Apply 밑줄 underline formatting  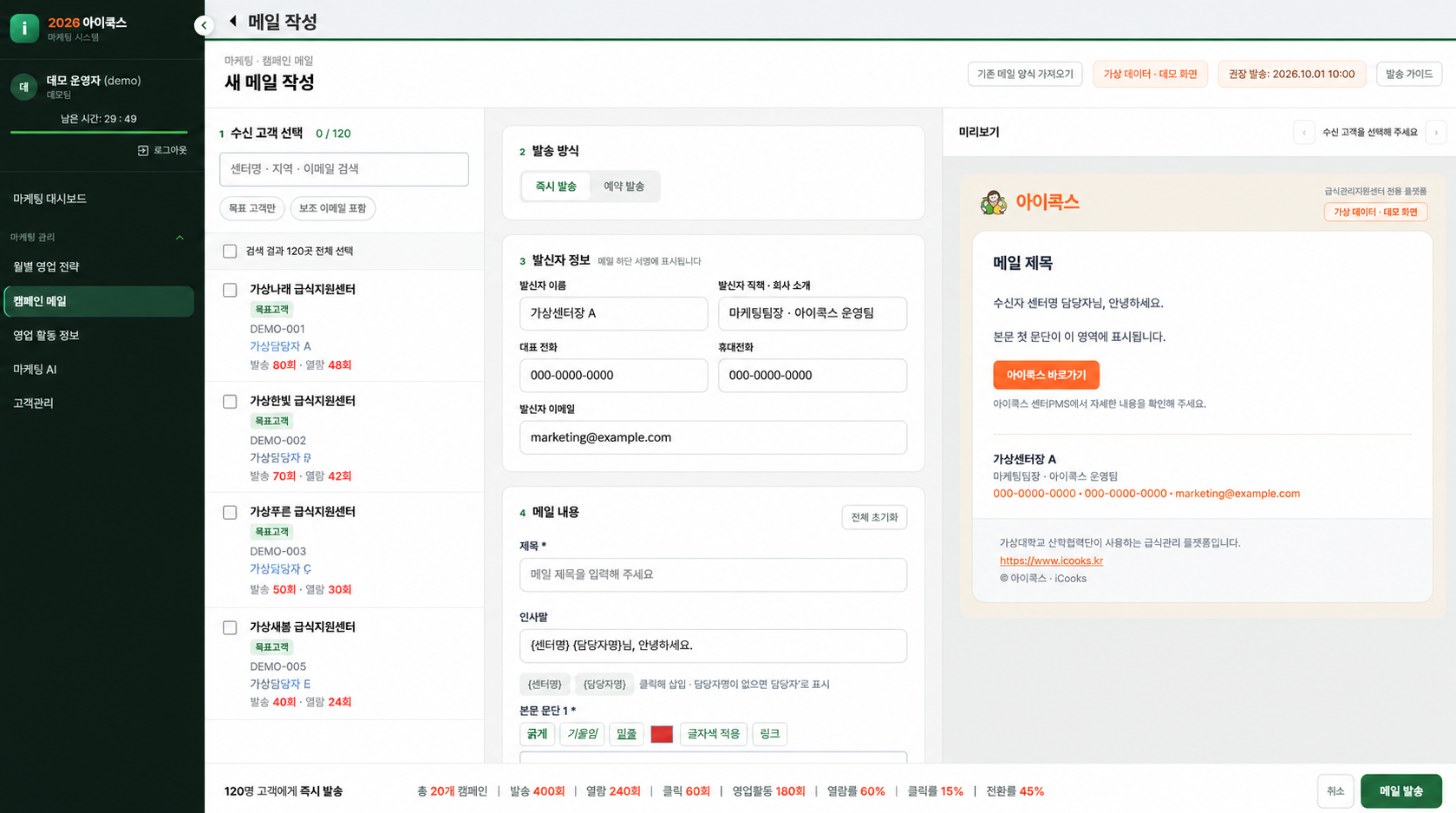coord(626,734)
